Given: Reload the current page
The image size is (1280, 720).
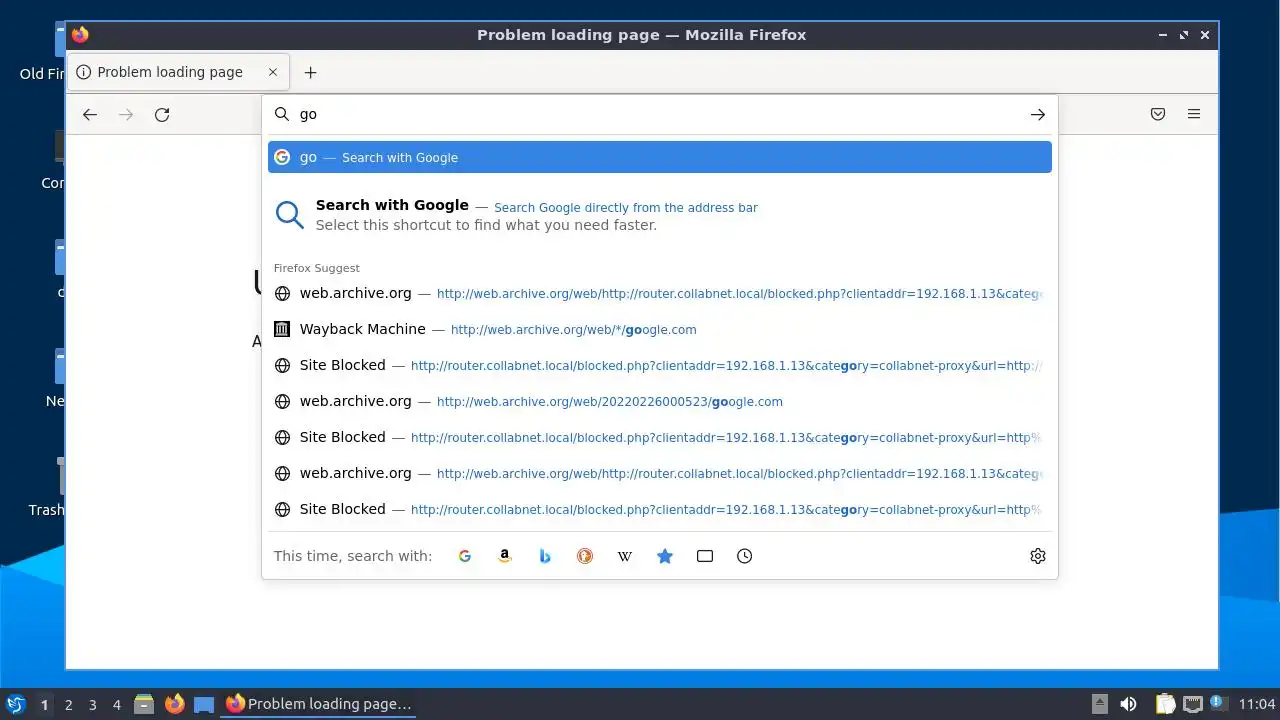Looking at the screenshot, I should pos(162,115).
